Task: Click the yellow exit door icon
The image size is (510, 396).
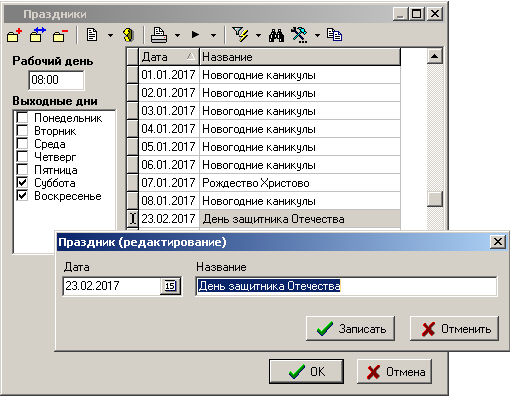Action: point(129,35)
